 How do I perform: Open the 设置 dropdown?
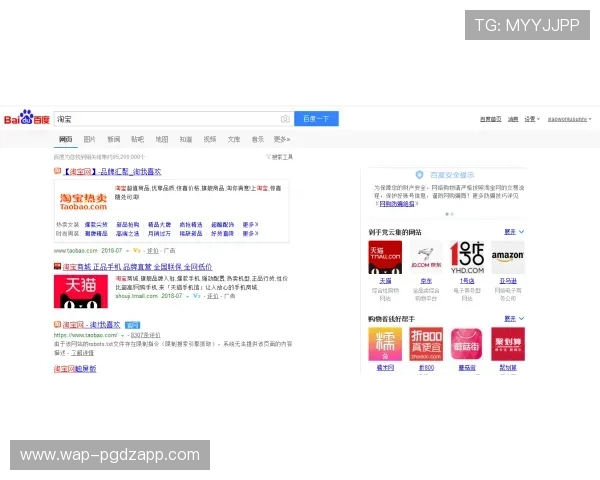pos(532,119)
